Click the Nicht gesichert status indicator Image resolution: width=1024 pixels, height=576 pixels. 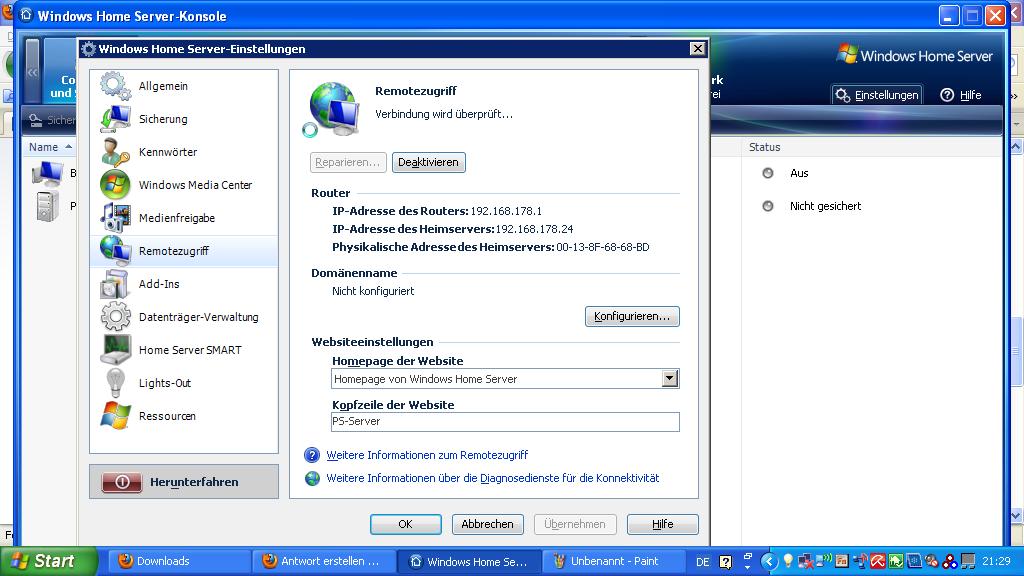click(x=768, y=206)
